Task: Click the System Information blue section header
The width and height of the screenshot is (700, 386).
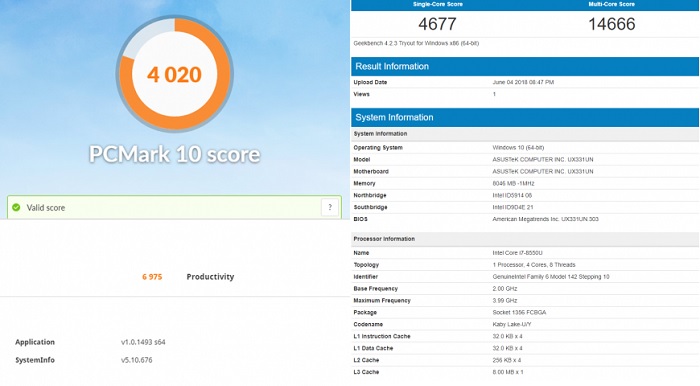Action: tap(525, 117)
